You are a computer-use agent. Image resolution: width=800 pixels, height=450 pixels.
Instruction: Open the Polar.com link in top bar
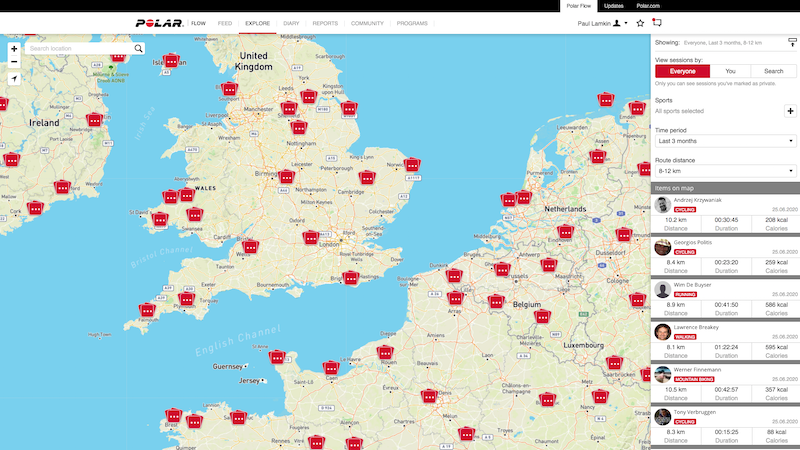[648, 6]
